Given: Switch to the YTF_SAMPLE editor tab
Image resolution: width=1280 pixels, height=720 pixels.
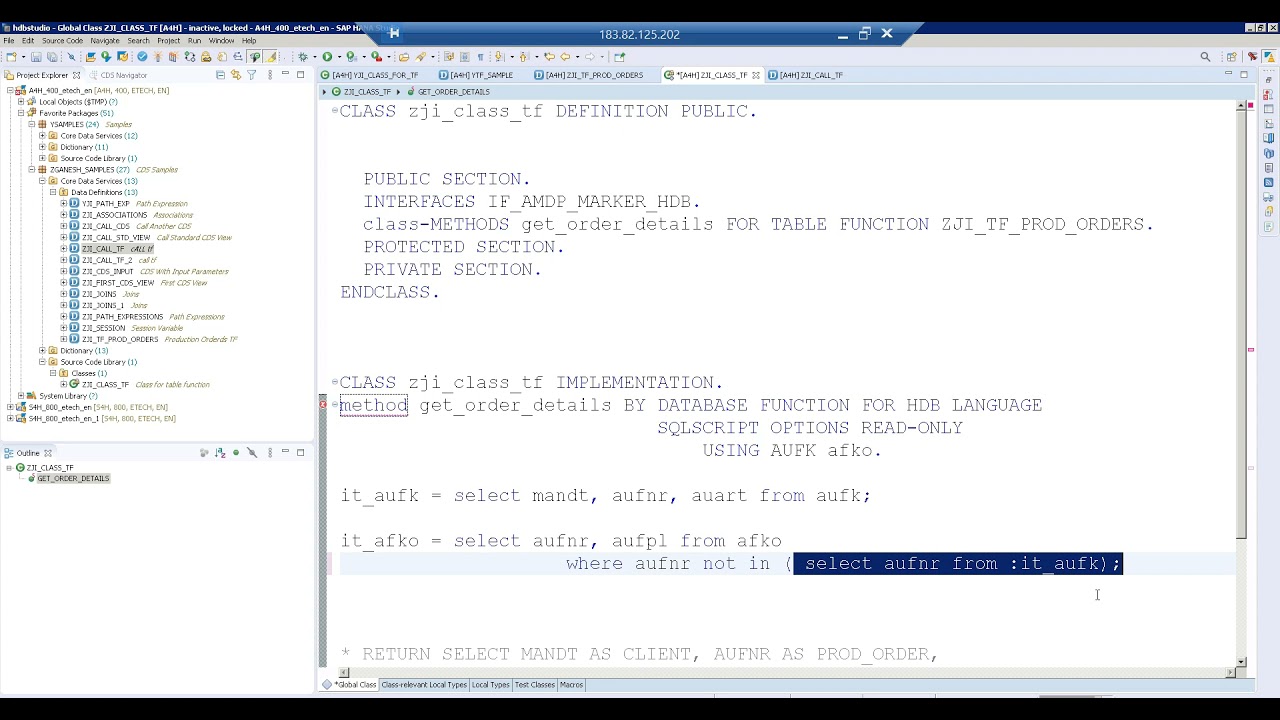Looking at the screenshot, I should tap(476, 75).
